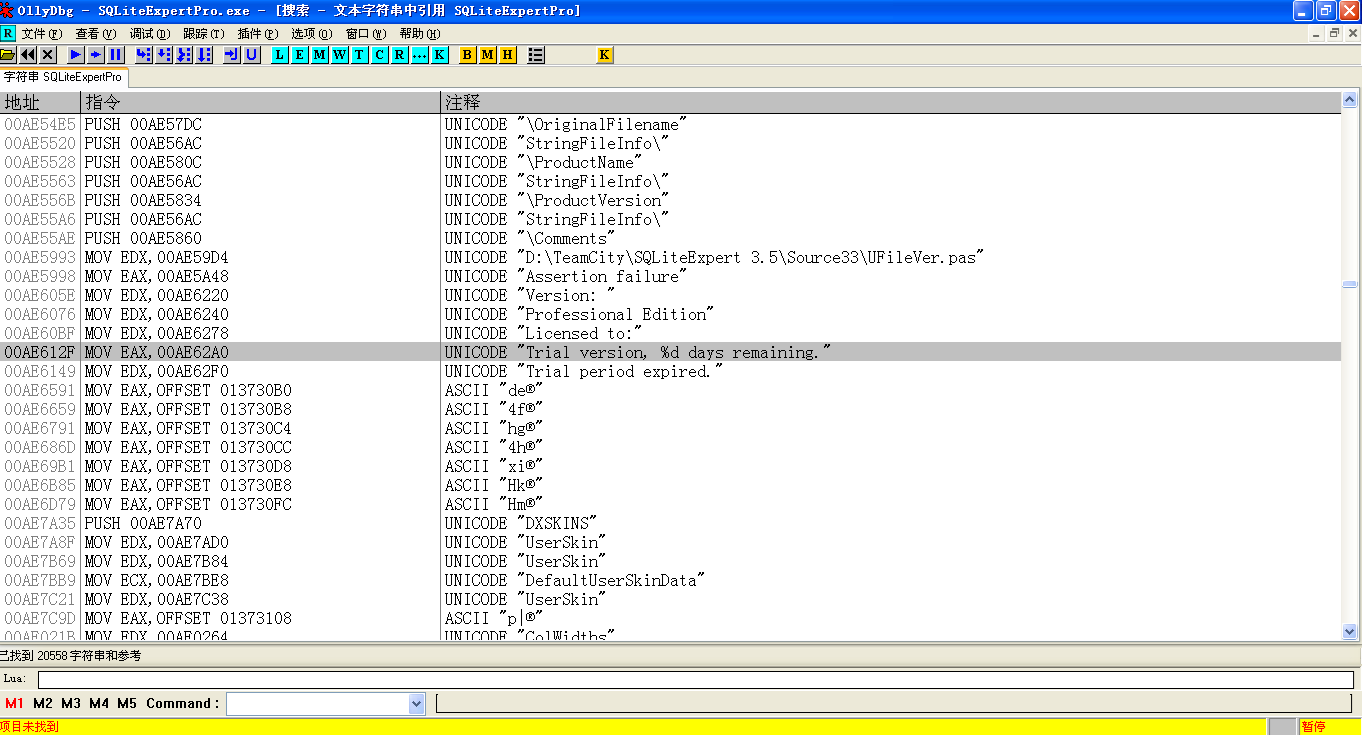Select the 字符串 SQLiteExpertPro tab
The width and height of the screenshot is (1362, 735).
point(63,77)
